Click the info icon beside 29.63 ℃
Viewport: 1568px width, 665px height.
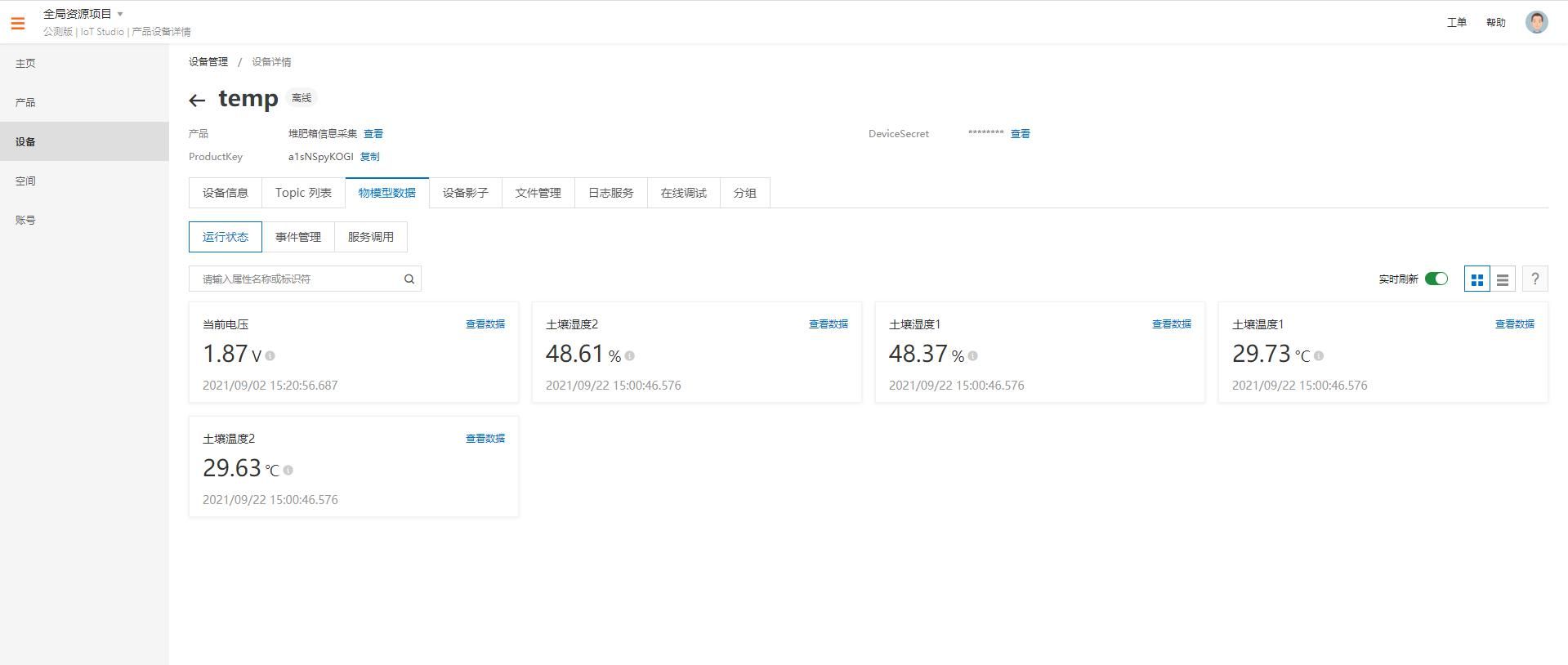pyautogui.click(x=288, y=471)
